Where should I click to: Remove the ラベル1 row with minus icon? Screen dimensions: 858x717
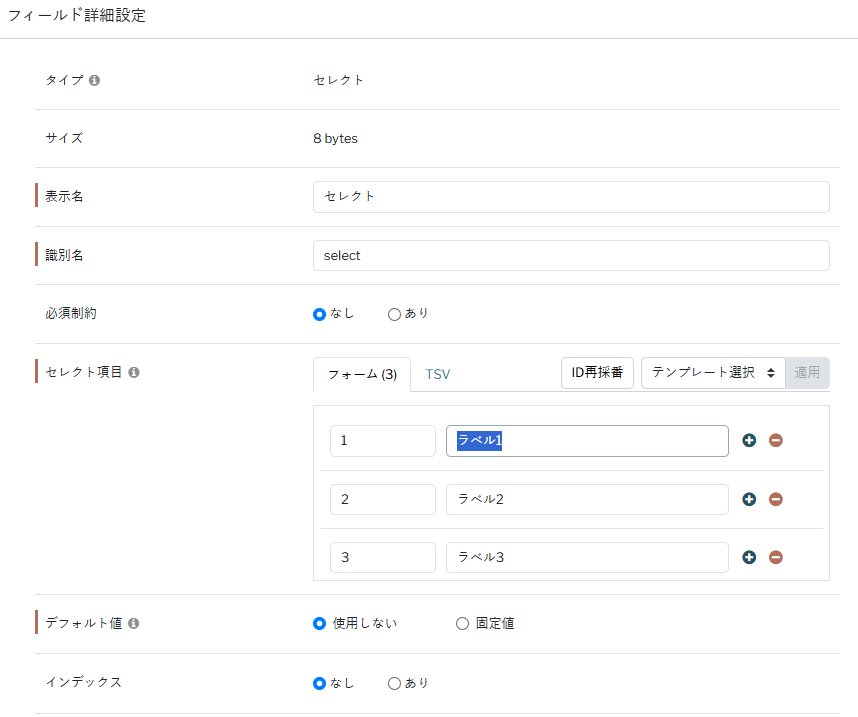(775, 441)
